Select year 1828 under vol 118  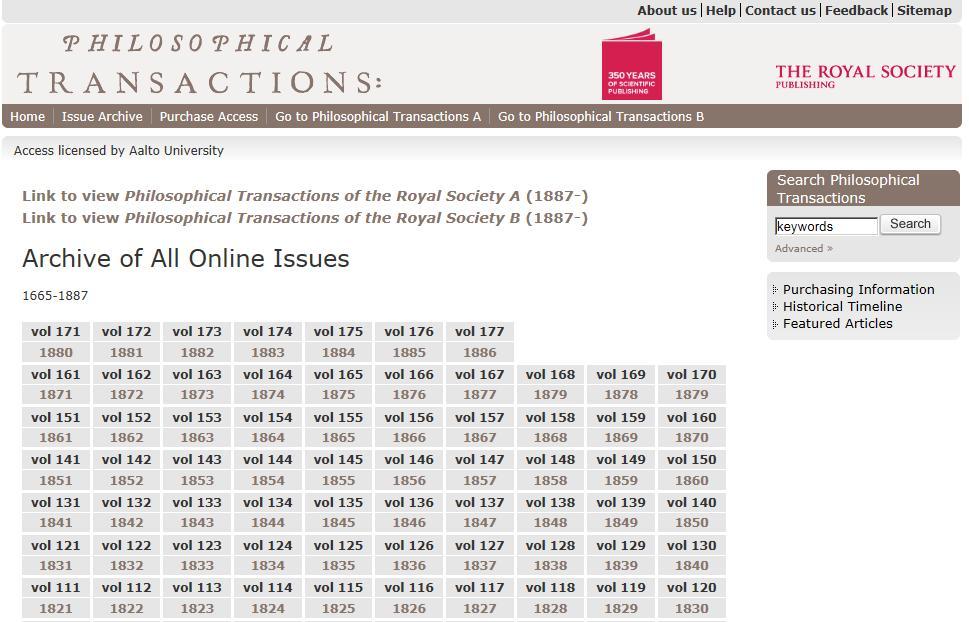point(550,608)
